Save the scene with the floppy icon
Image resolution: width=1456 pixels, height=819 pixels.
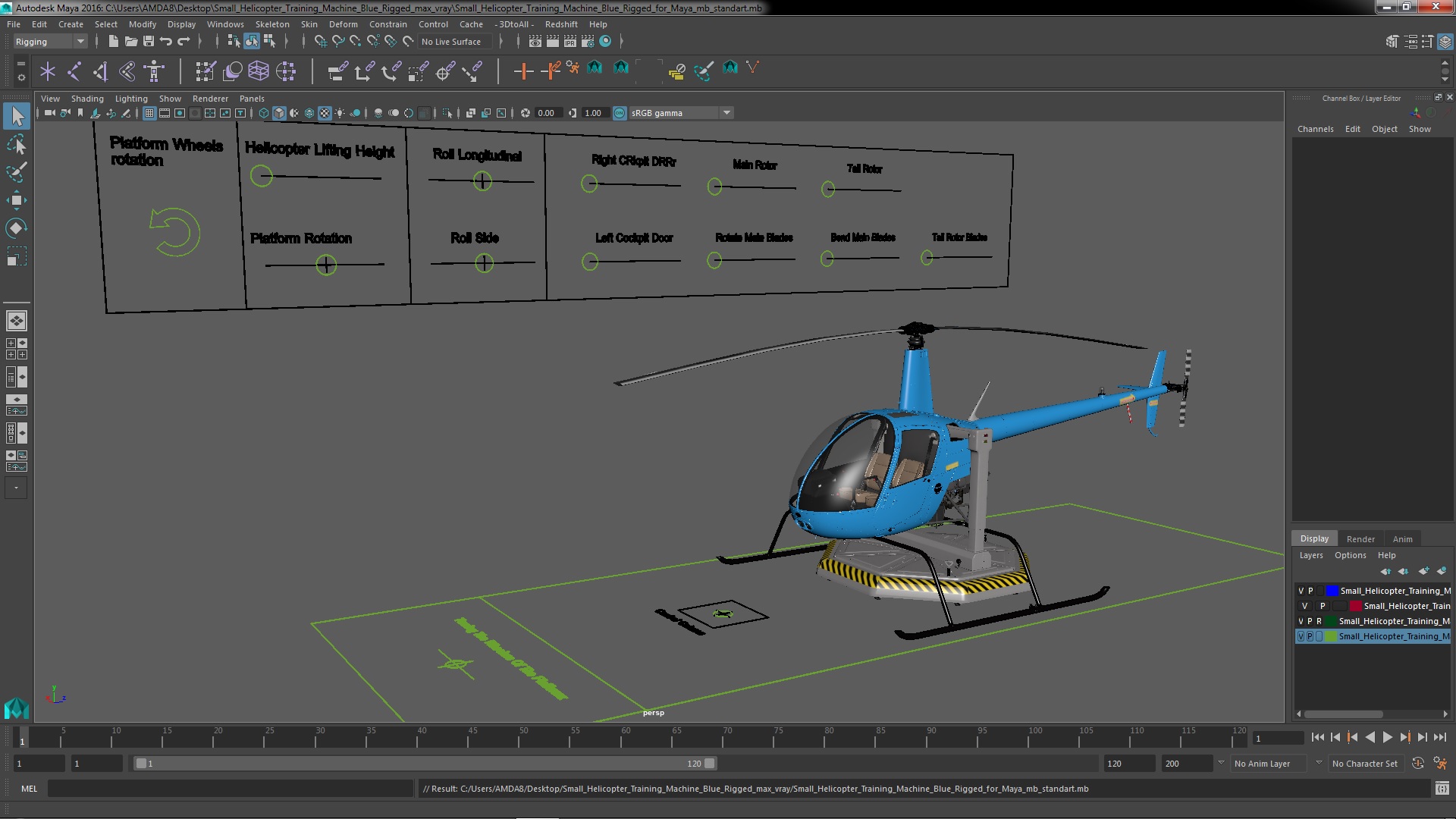[149, 41]
